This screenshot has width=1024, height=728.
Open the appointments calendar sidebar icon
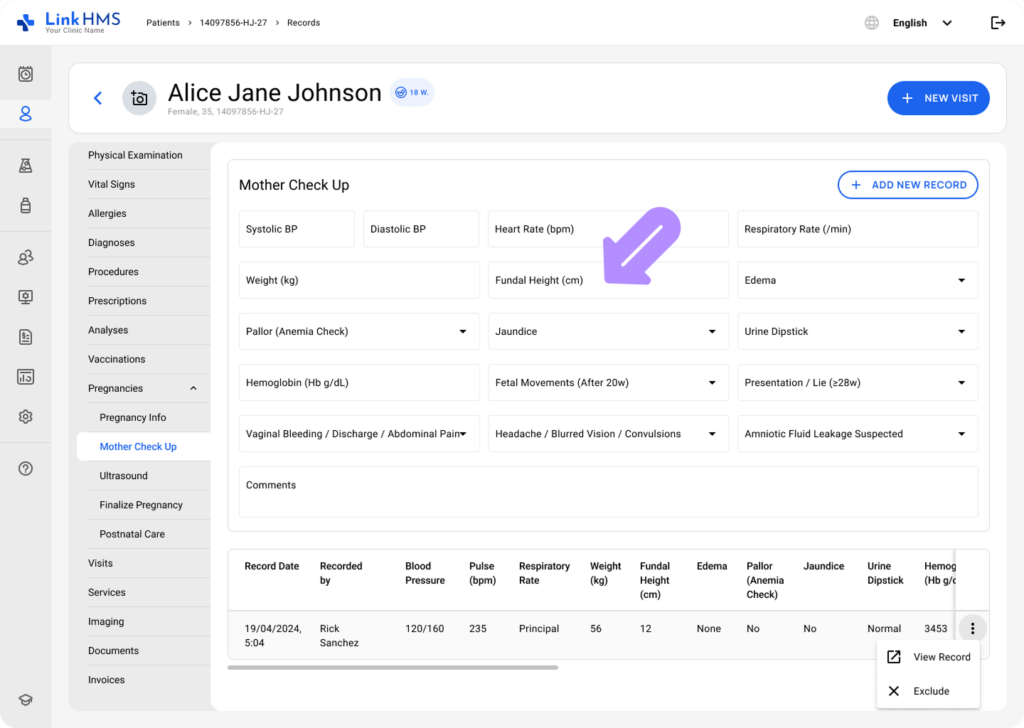coord(25,74)
